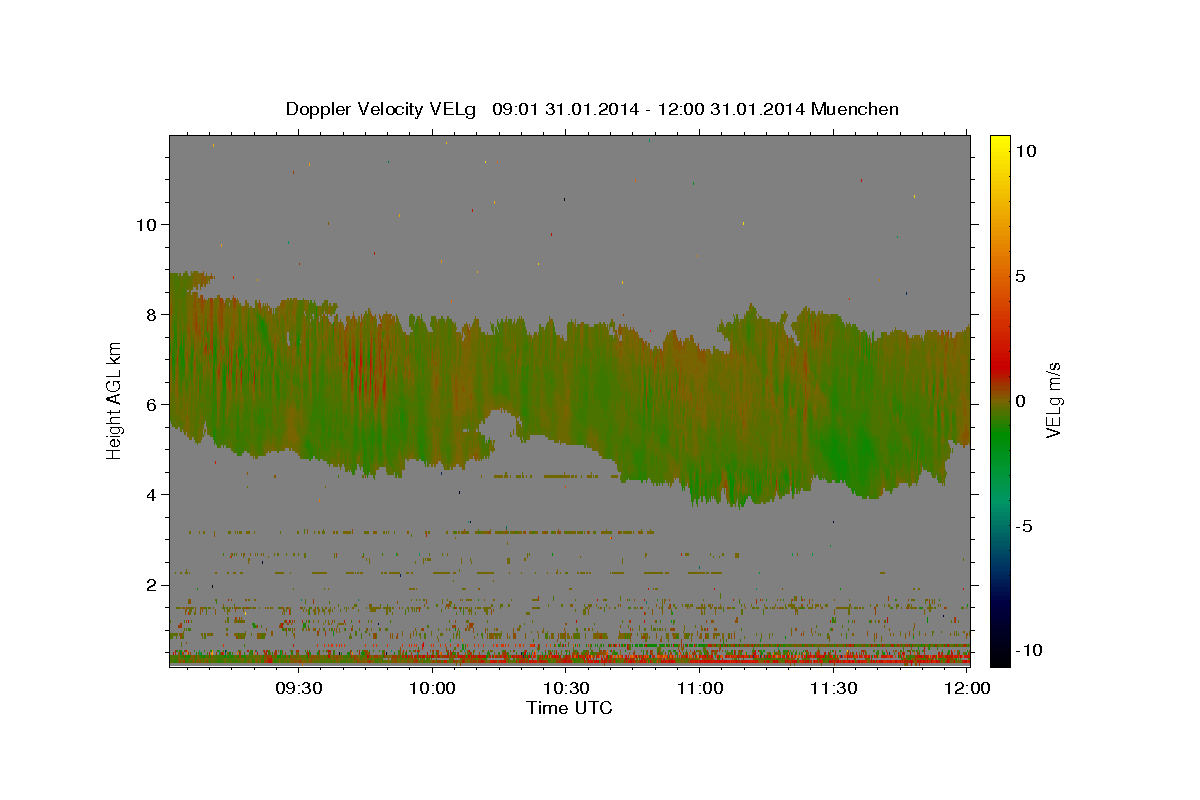
Task: Click the height tick label '8'
Action: point(149,314)
